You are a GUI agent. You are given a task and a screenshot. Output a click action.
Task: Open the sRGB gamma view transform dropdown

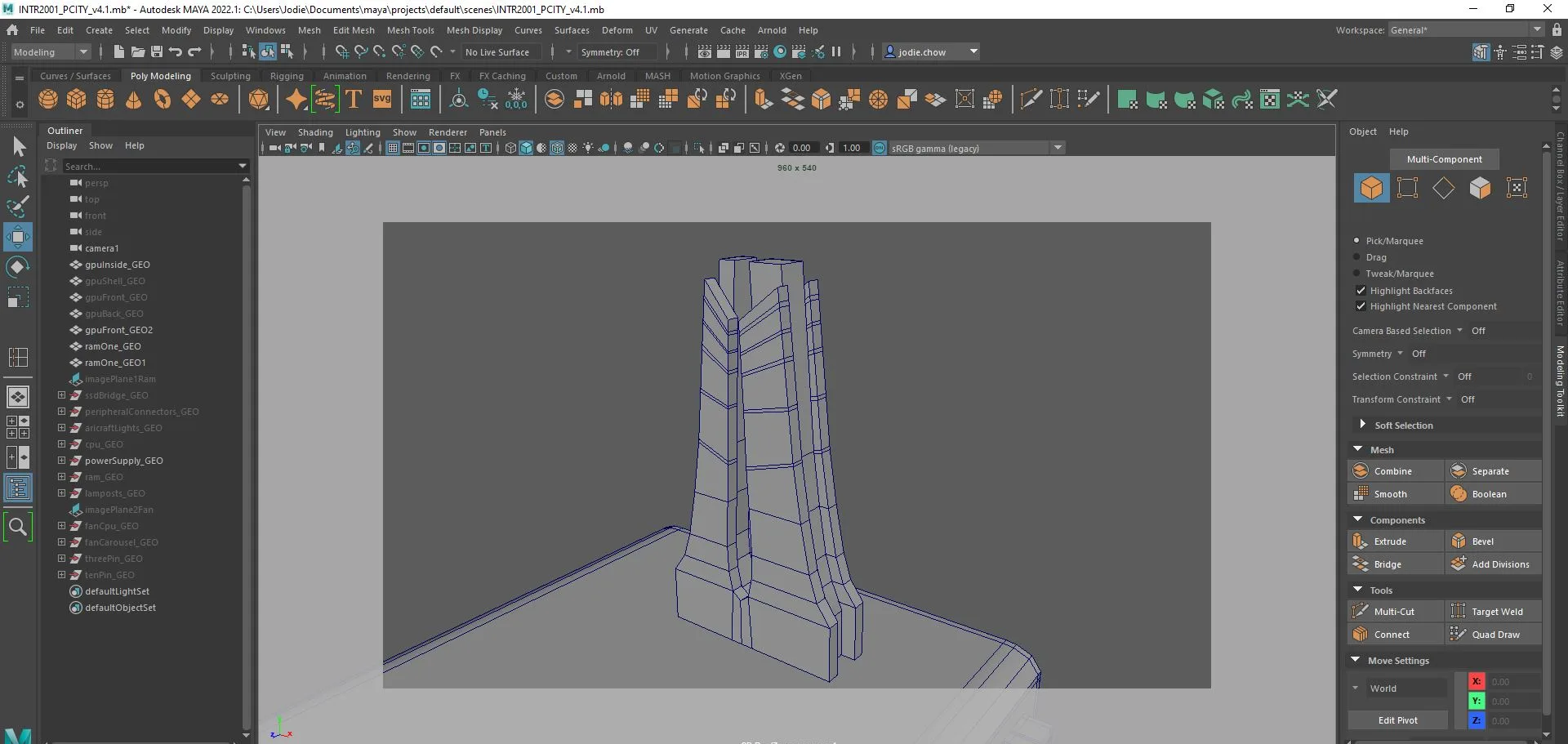[x=1058, y=148]
